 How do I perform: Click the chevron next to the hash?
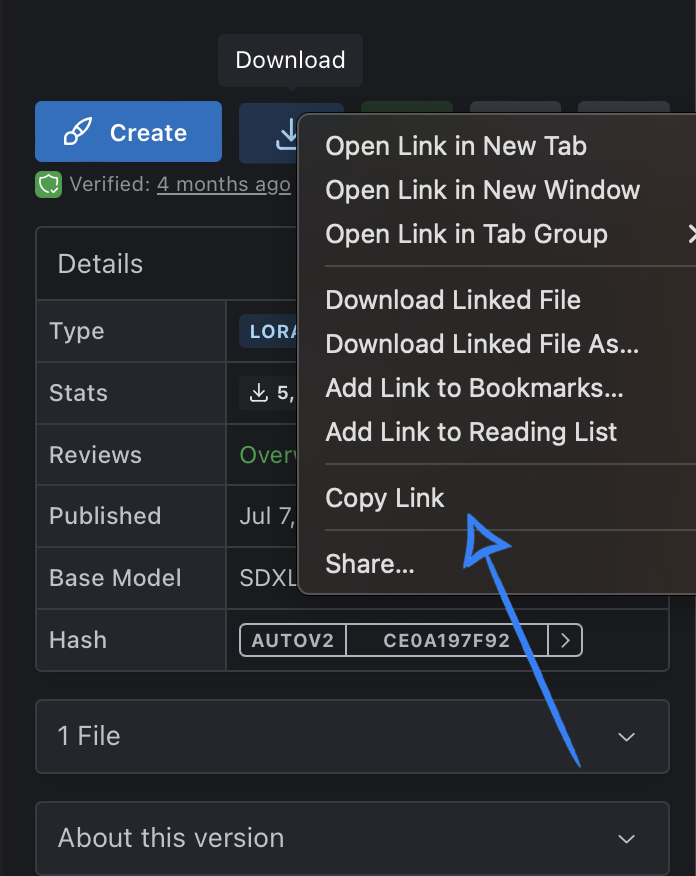(566, 641)
